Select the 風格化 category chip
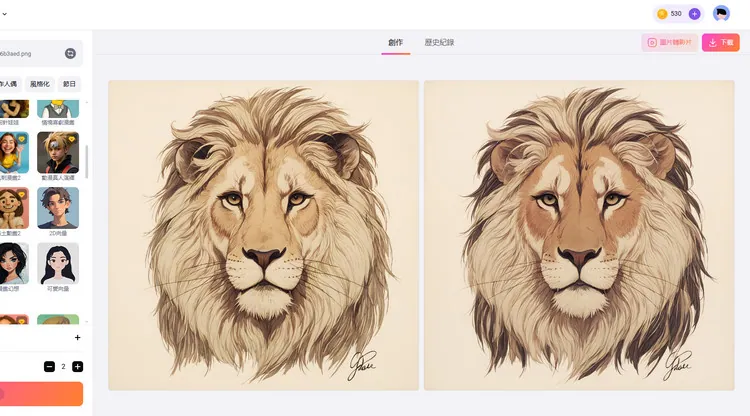 tap(40, 84)
